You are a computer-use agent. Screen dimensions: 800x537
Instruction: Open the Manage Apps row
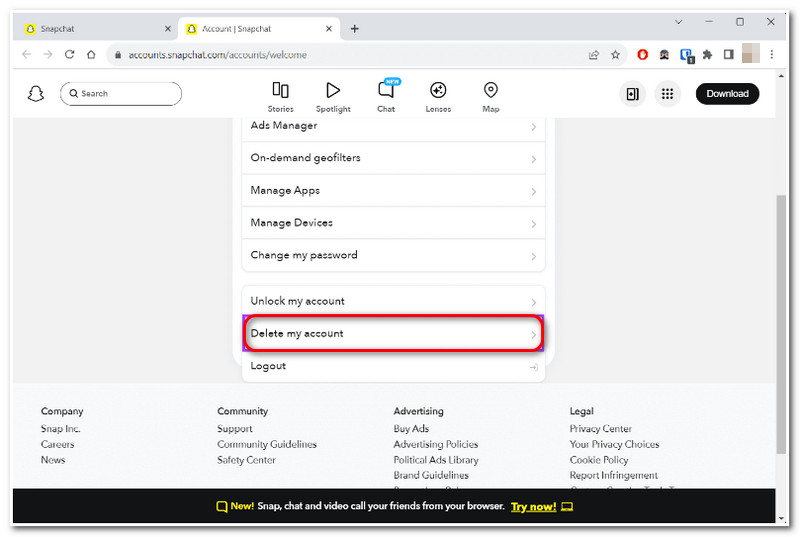pos(393,191)
